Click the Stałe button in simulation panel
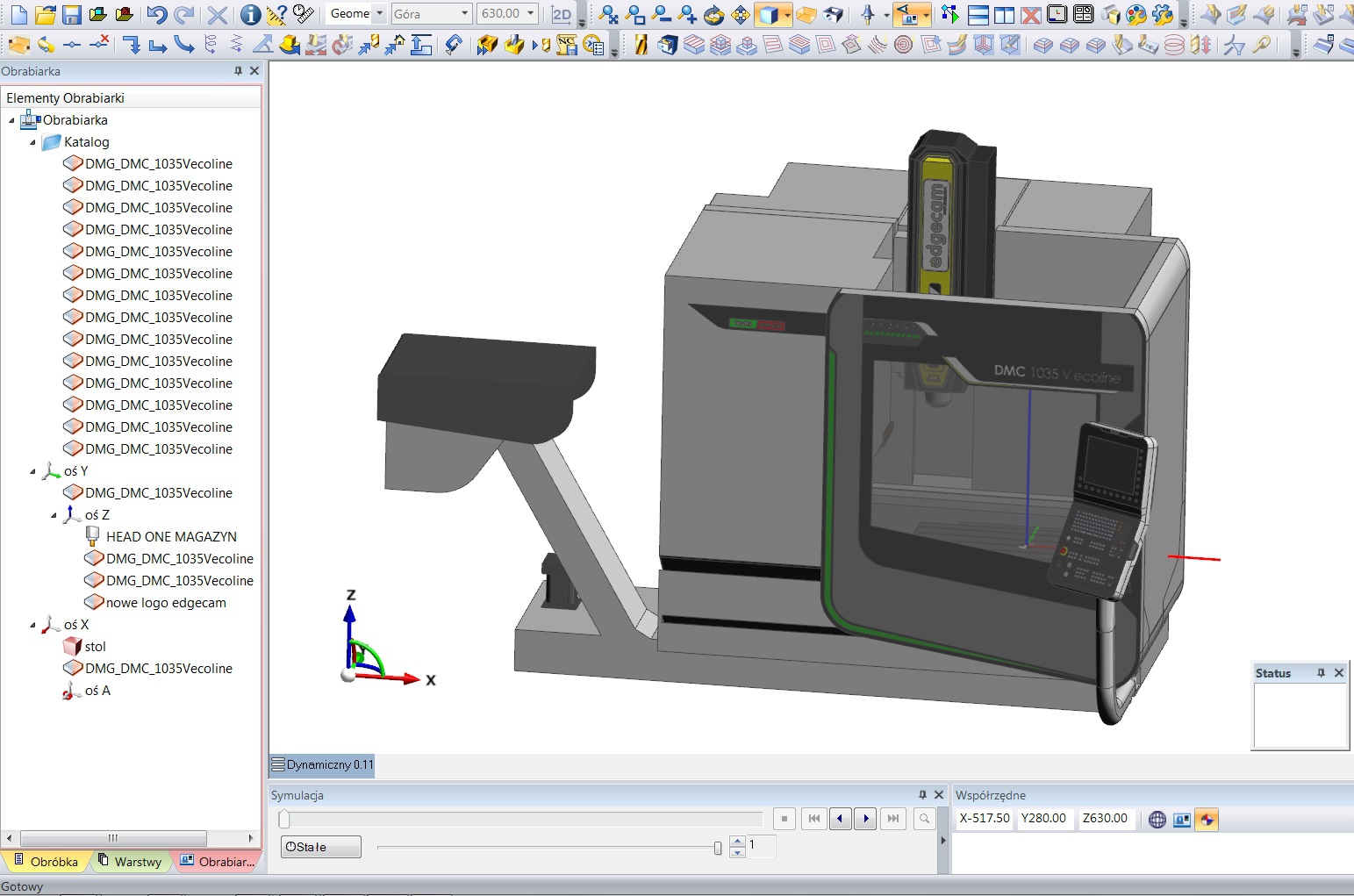 click(320, 847)
